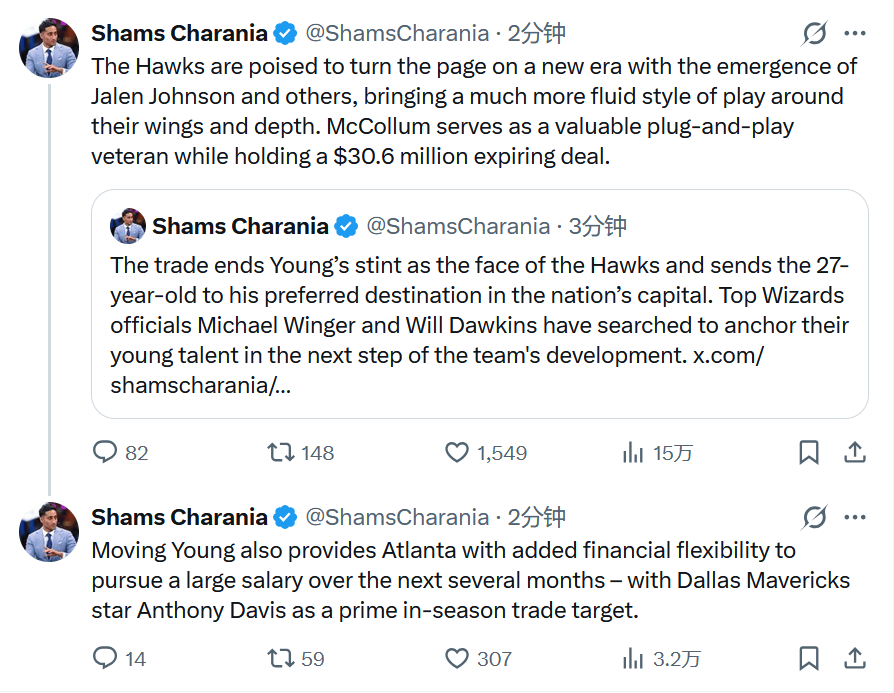The height and width of the screenshot is (693, 894).
Task: Open Grok icon on second tweet
Action: 815,517
